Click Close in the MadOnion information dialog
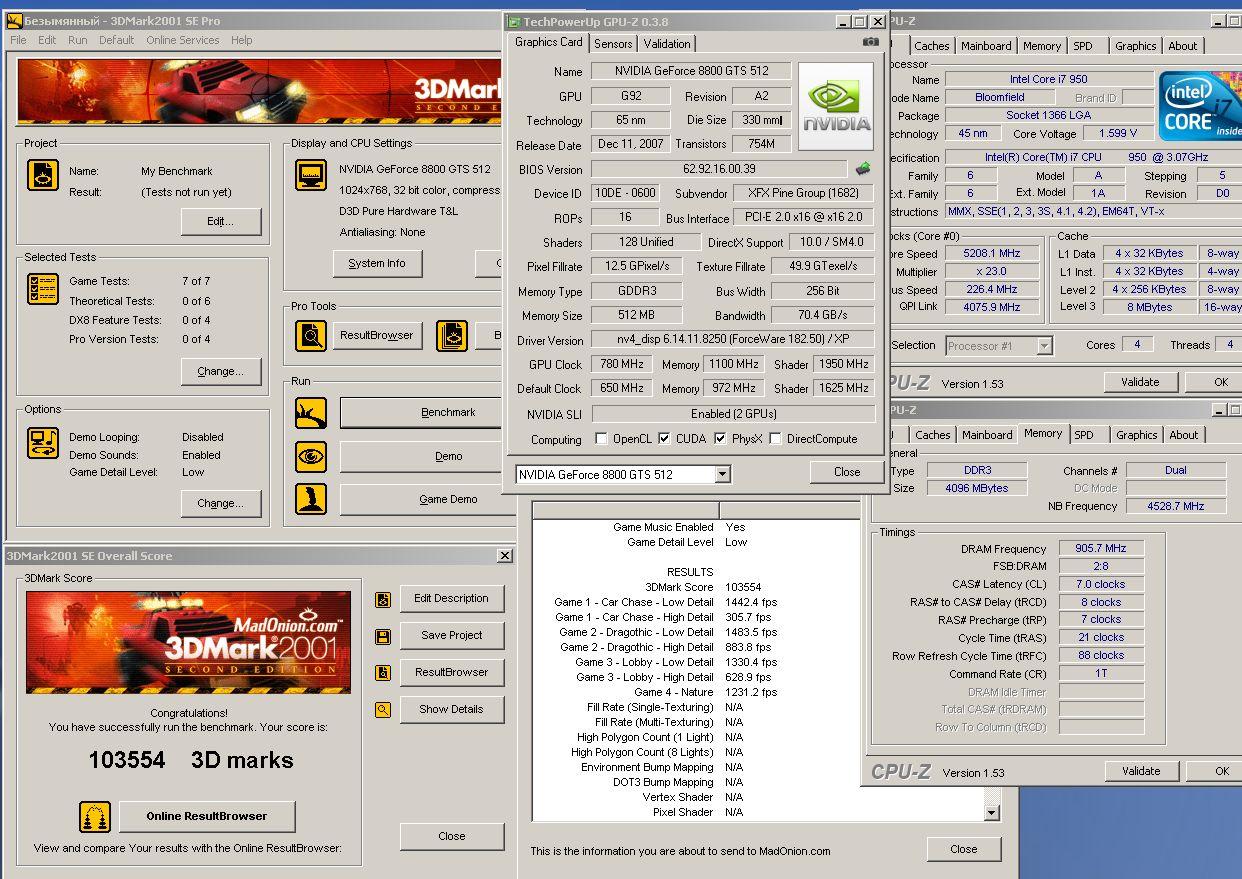This screenshot has width=1242, height=879. pos(964,849)
